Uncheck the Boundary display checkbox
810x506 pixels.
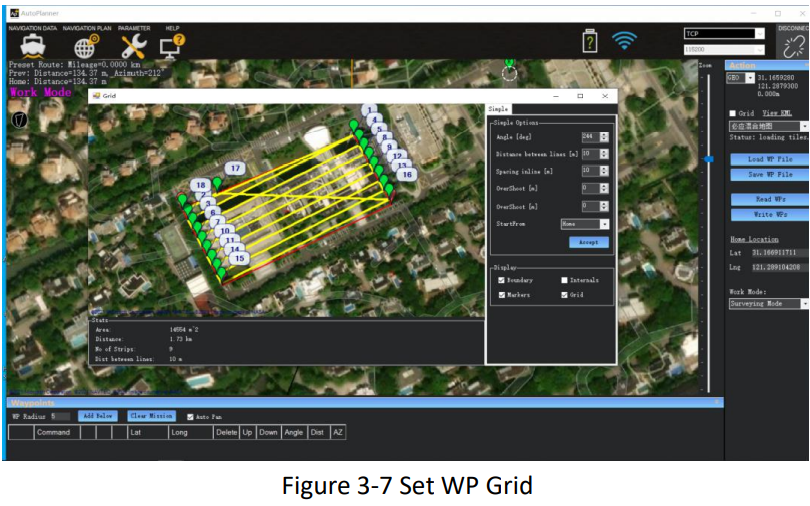[501, 281]
